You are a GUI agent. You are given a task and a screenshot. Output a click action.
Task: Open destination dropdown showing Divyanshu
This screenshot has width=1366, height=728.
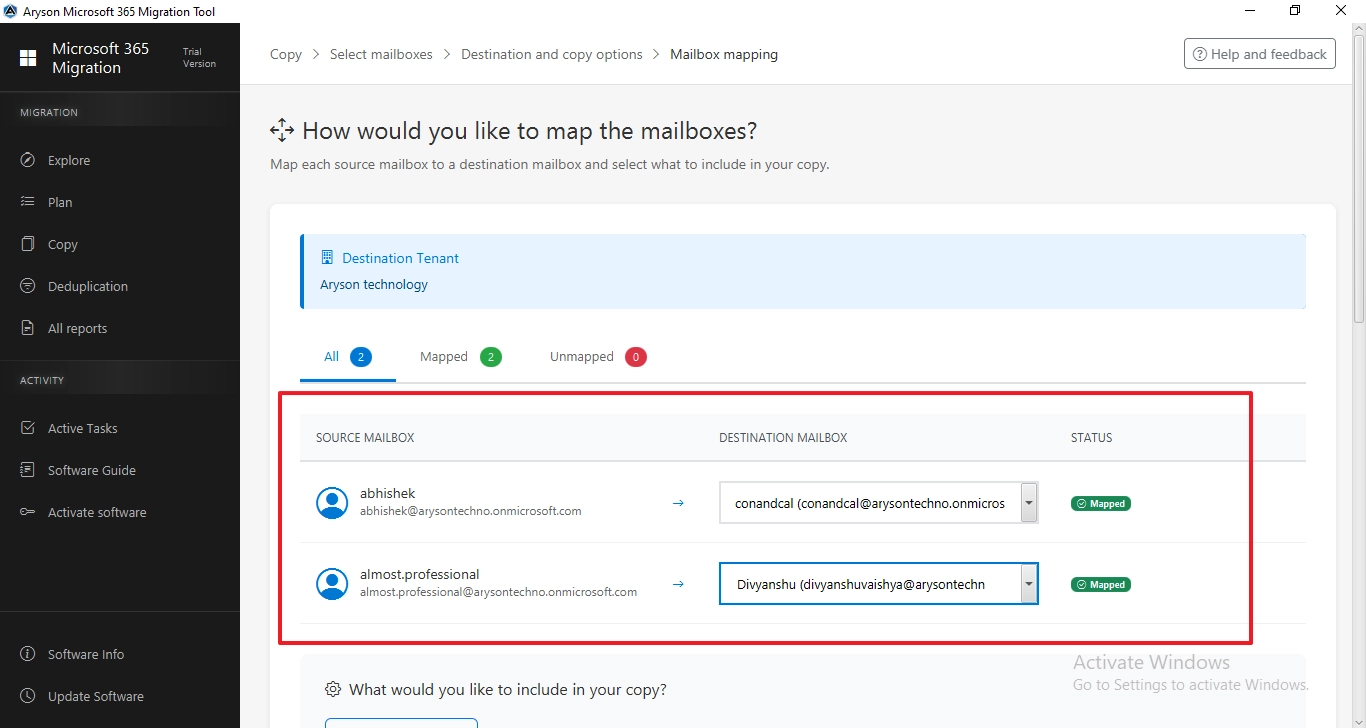878,584
